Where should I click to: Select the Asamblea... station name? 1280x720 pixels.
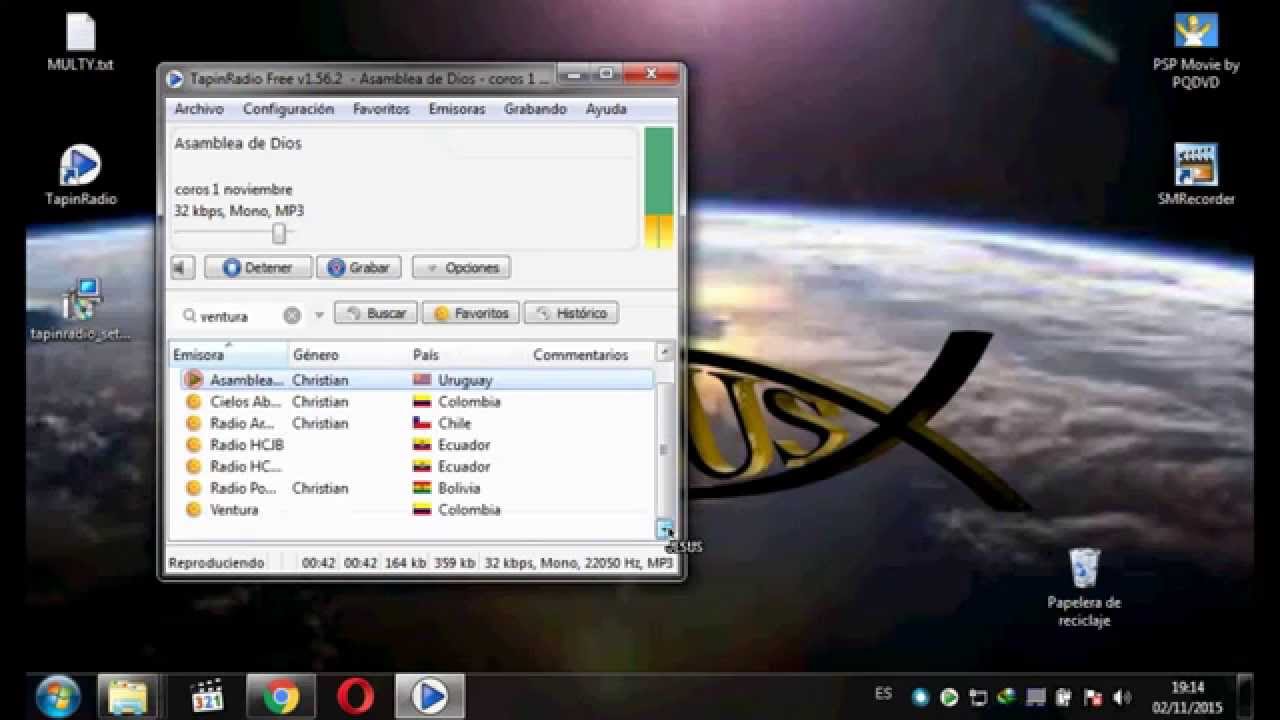[247, 380]
